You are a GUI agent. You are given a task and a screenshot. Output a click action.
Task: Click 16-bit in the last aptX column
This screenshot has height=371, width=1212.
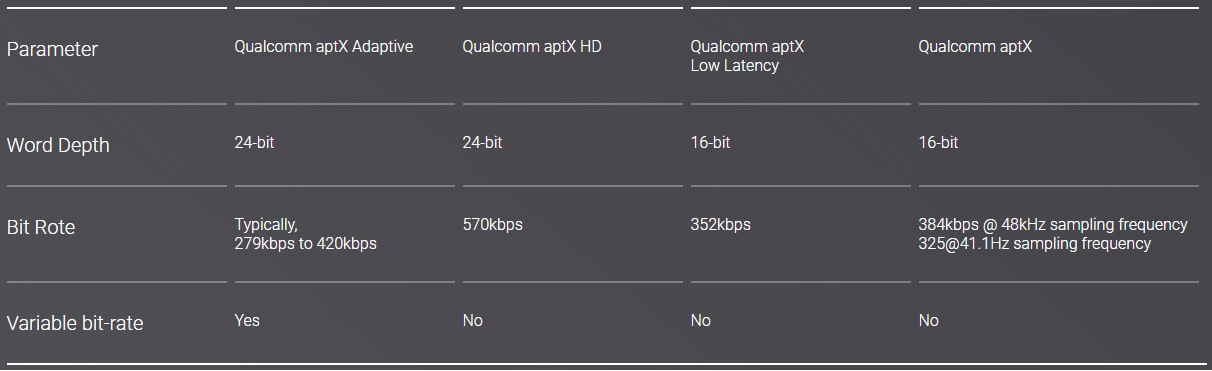(939, 143)
